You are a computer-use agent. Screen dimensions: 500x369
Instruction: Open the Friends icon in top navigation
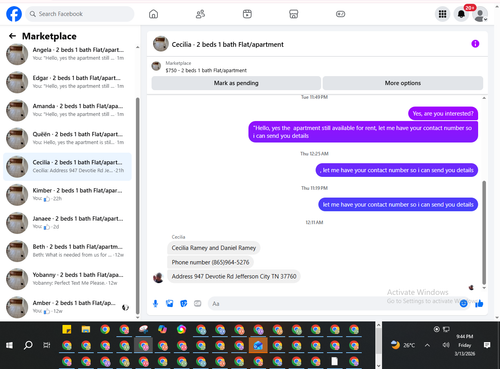click(200, 14)
